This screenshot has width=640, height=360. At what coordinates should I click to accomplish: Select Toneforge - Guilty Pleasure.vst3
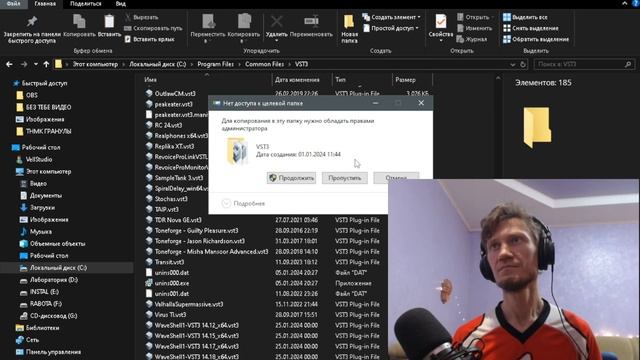[196, 230]
